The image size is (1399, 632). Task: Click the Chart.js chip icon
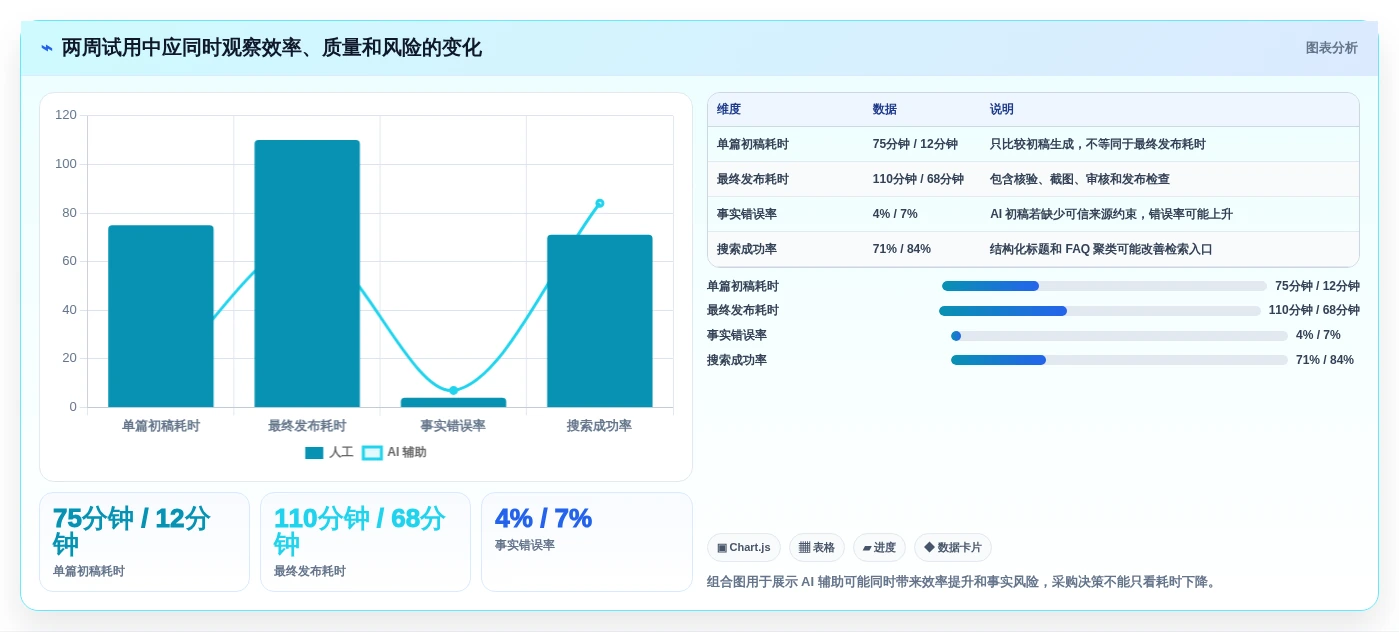click(722, 548)
